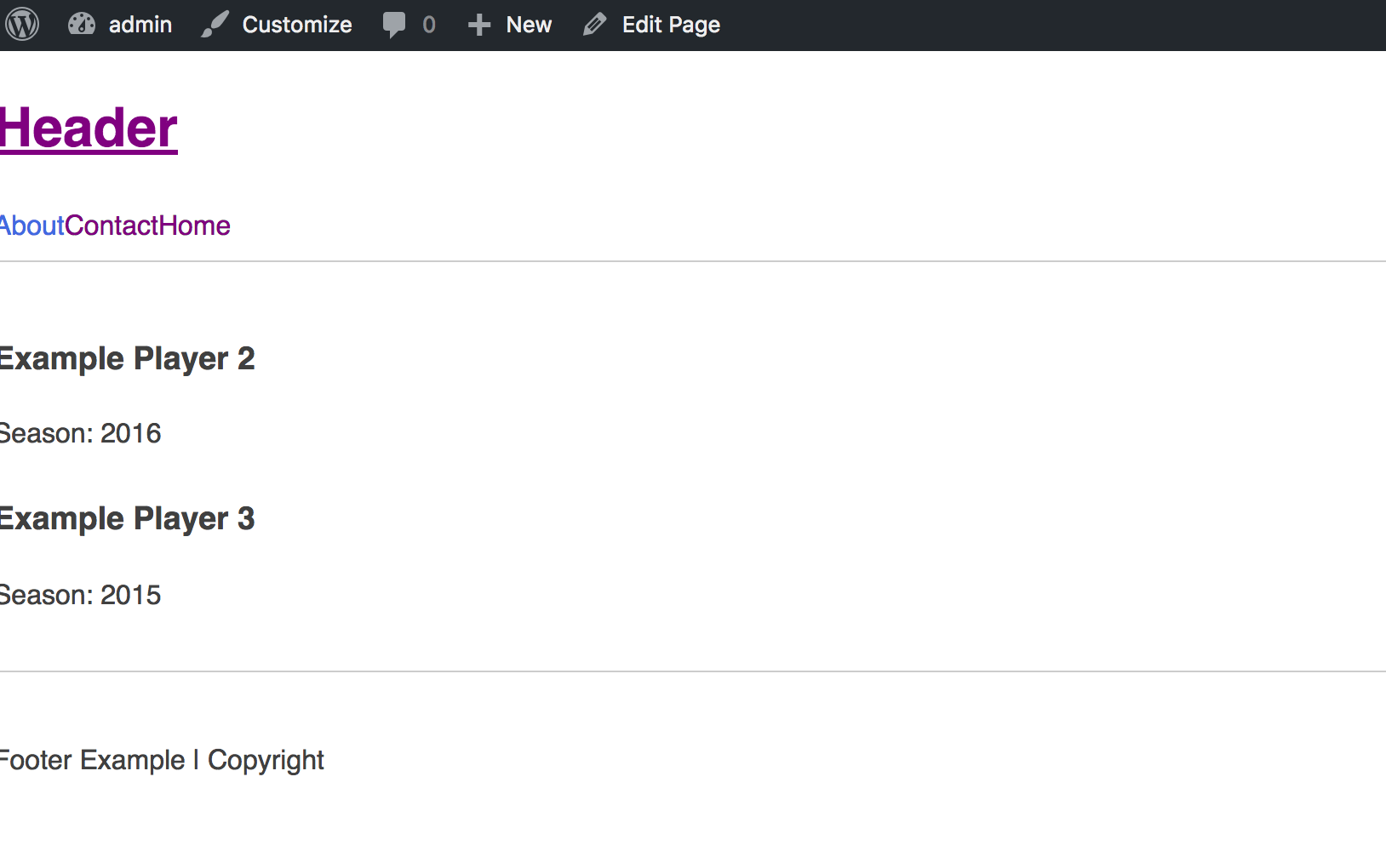Select the Example Player 3 heading

point(127,518)
